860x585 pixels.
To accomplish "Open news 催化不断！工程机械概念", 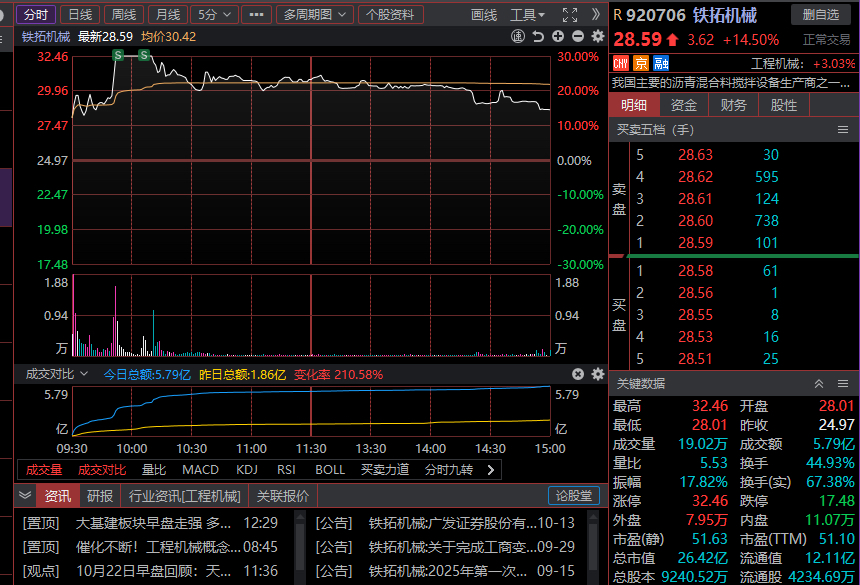I will click(x=158, y=547).
